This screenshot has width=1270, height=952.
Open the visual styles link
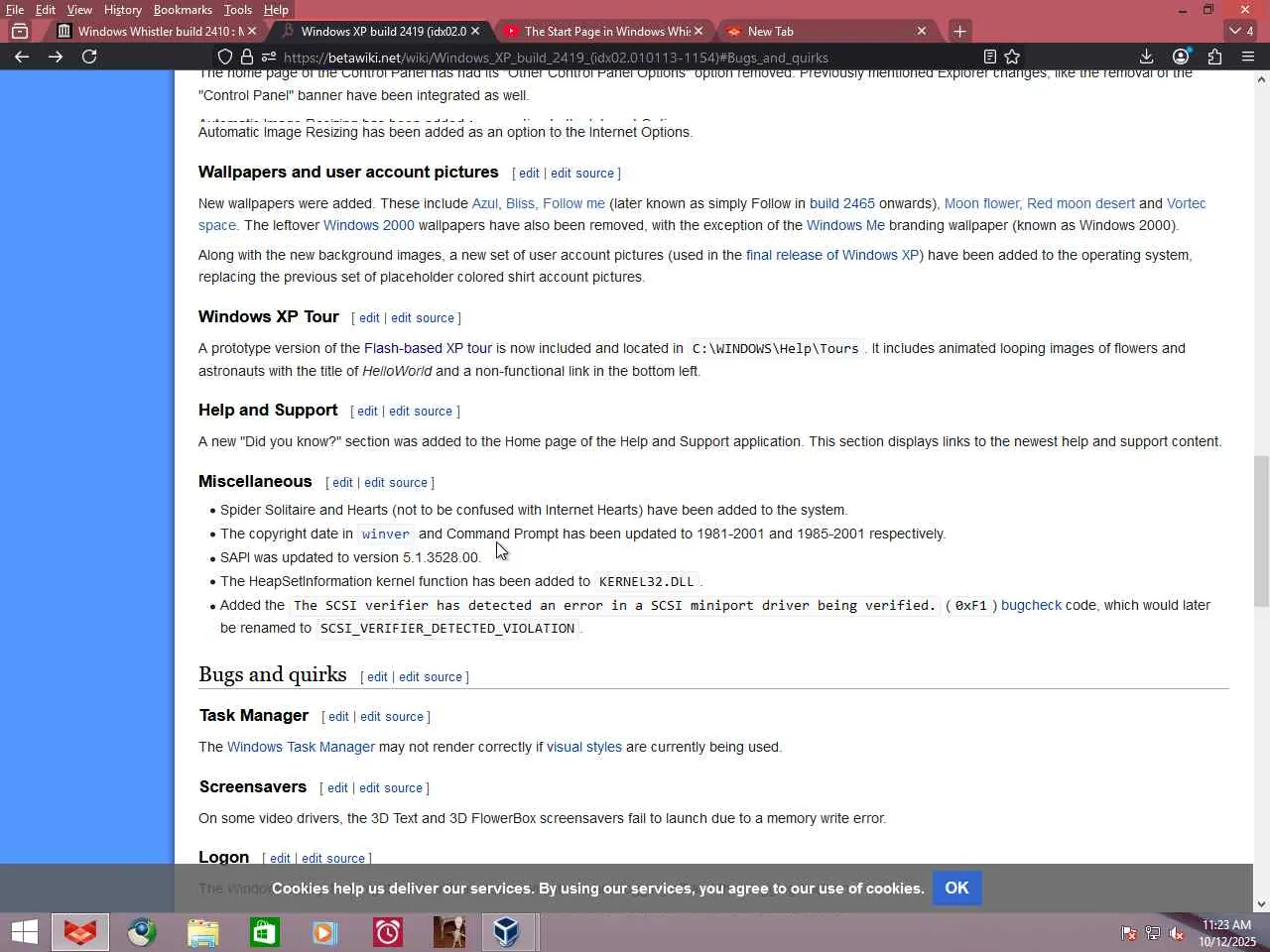[x=584, y=747]
